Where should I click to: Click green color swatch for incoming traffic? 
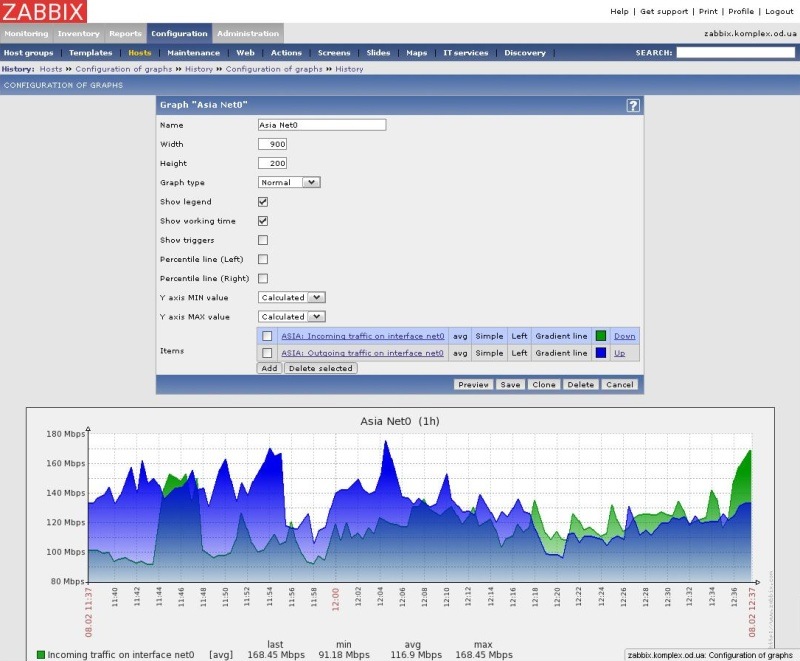click(601, 336)
